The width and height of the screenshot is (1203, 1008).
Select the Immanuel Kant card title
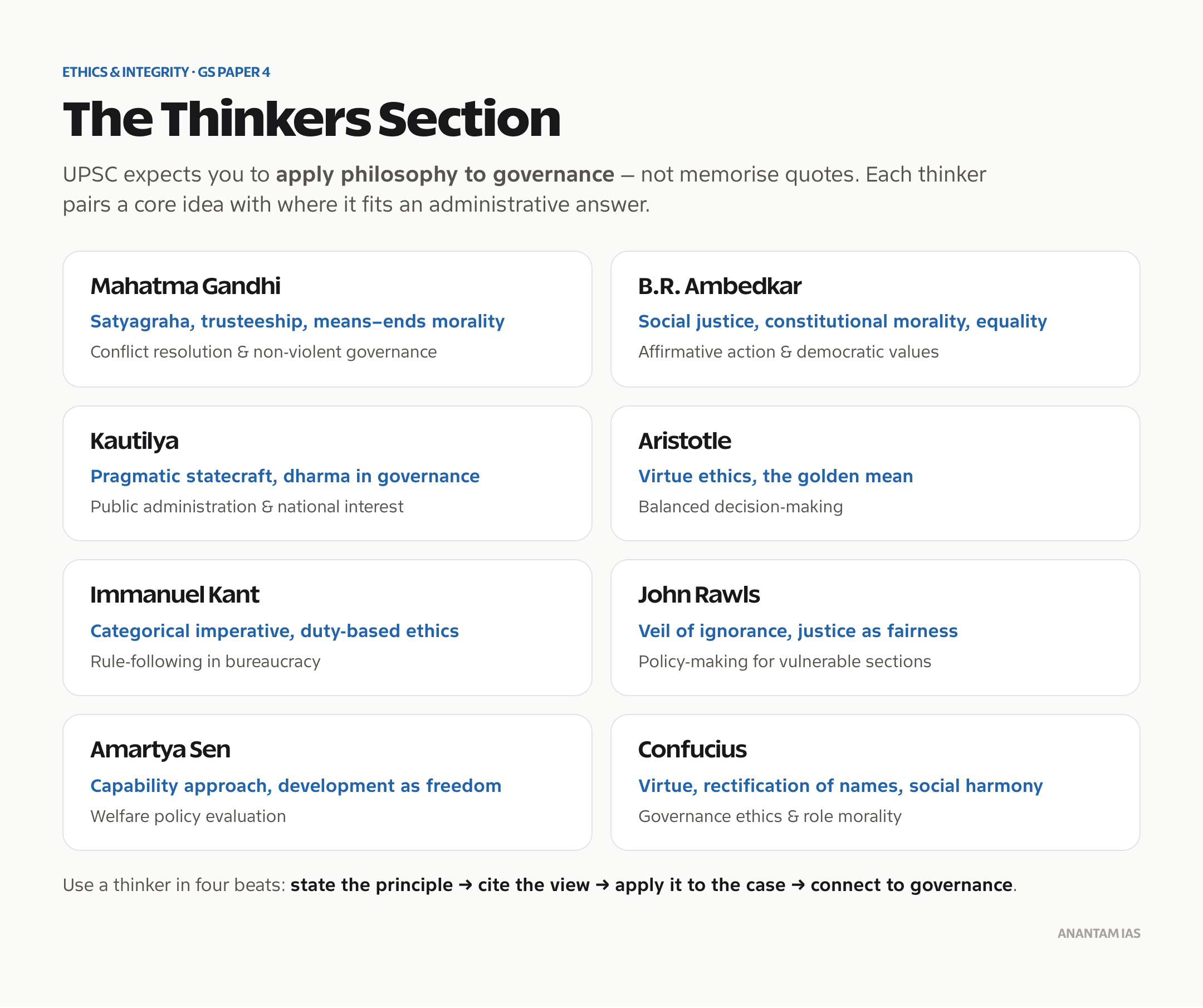(x=175, y=595)
